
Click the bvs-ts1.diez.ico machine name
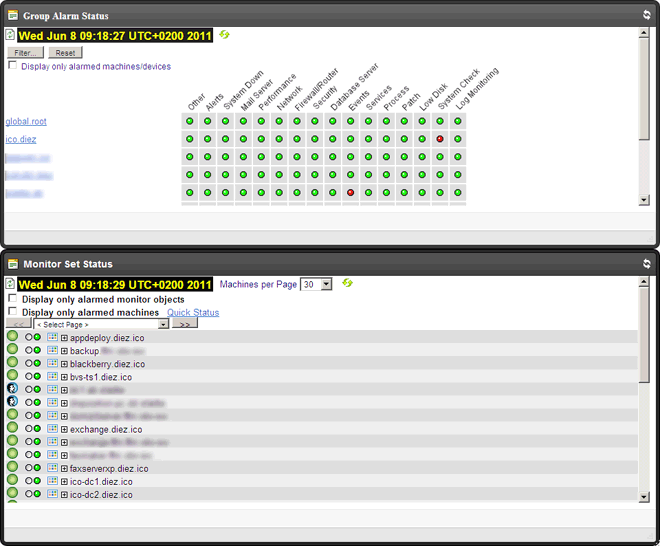click(x=101, y=377)
